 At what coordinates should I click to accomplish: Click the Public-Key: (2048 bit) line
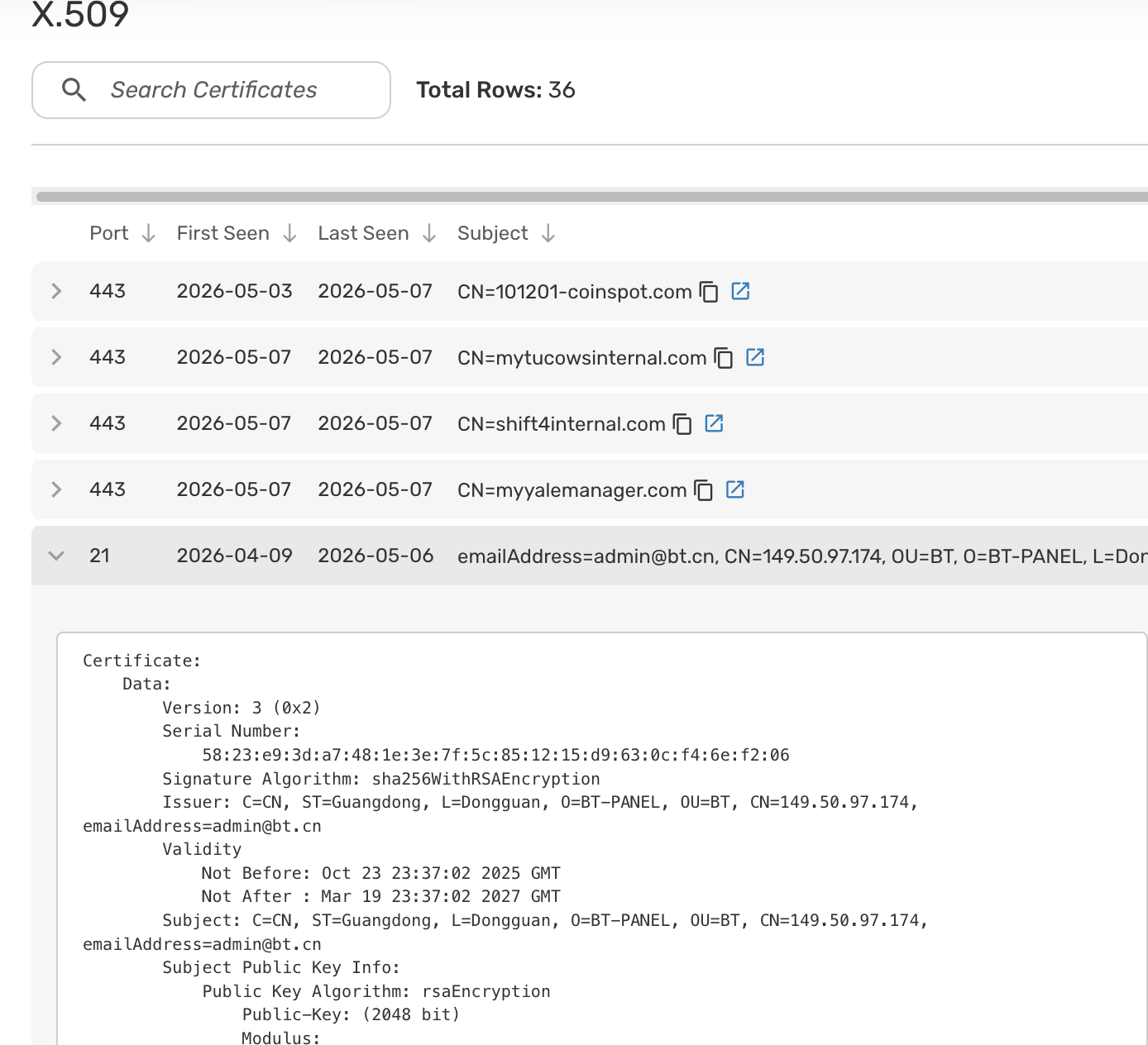(352, 1014)
